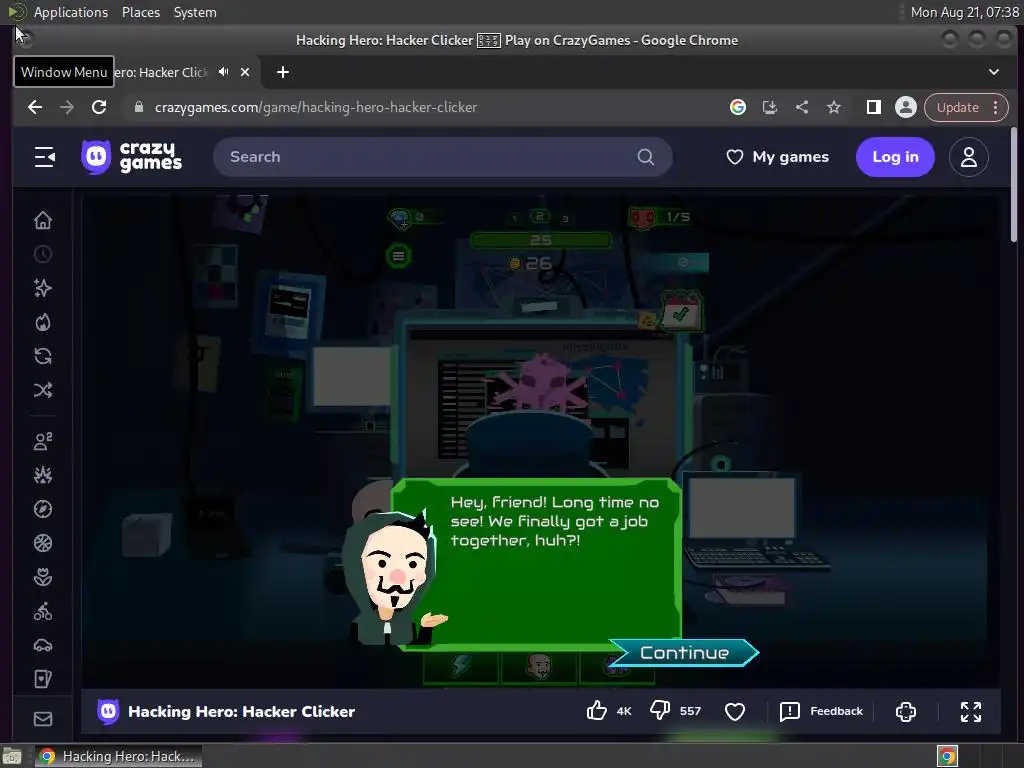Open Chrome's three-dot menu
Screen dimensions: 1024x768
point(995,107)
